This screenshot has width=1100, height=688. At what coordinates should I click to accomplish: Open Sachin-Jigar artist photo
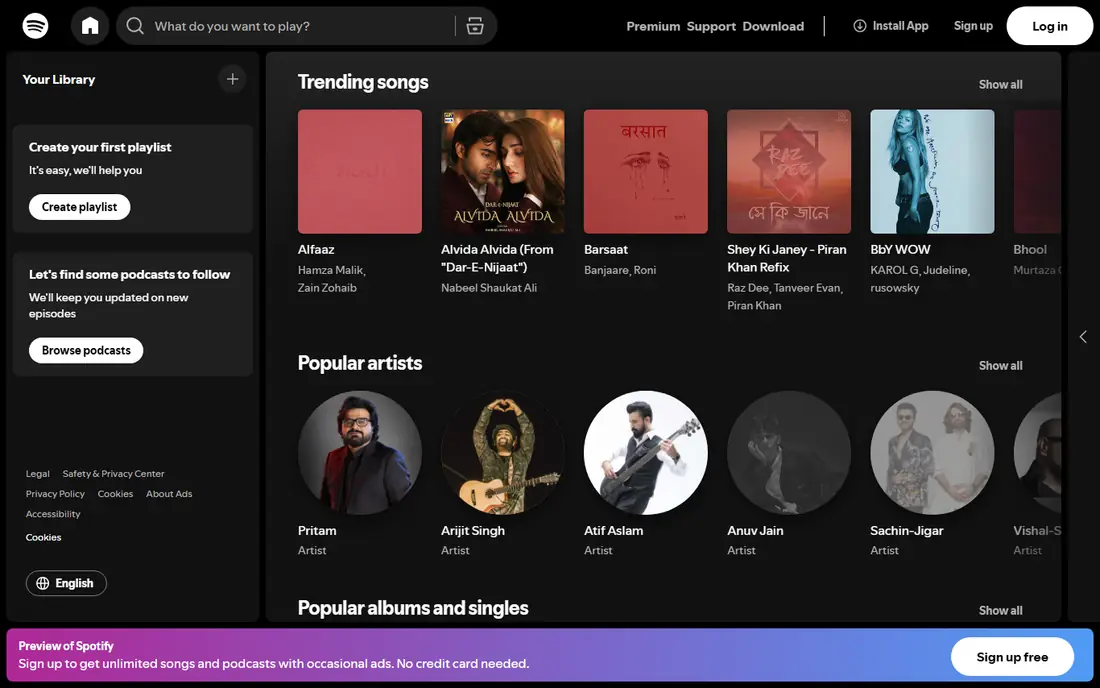pyautogui.click(x=932, y=452)
